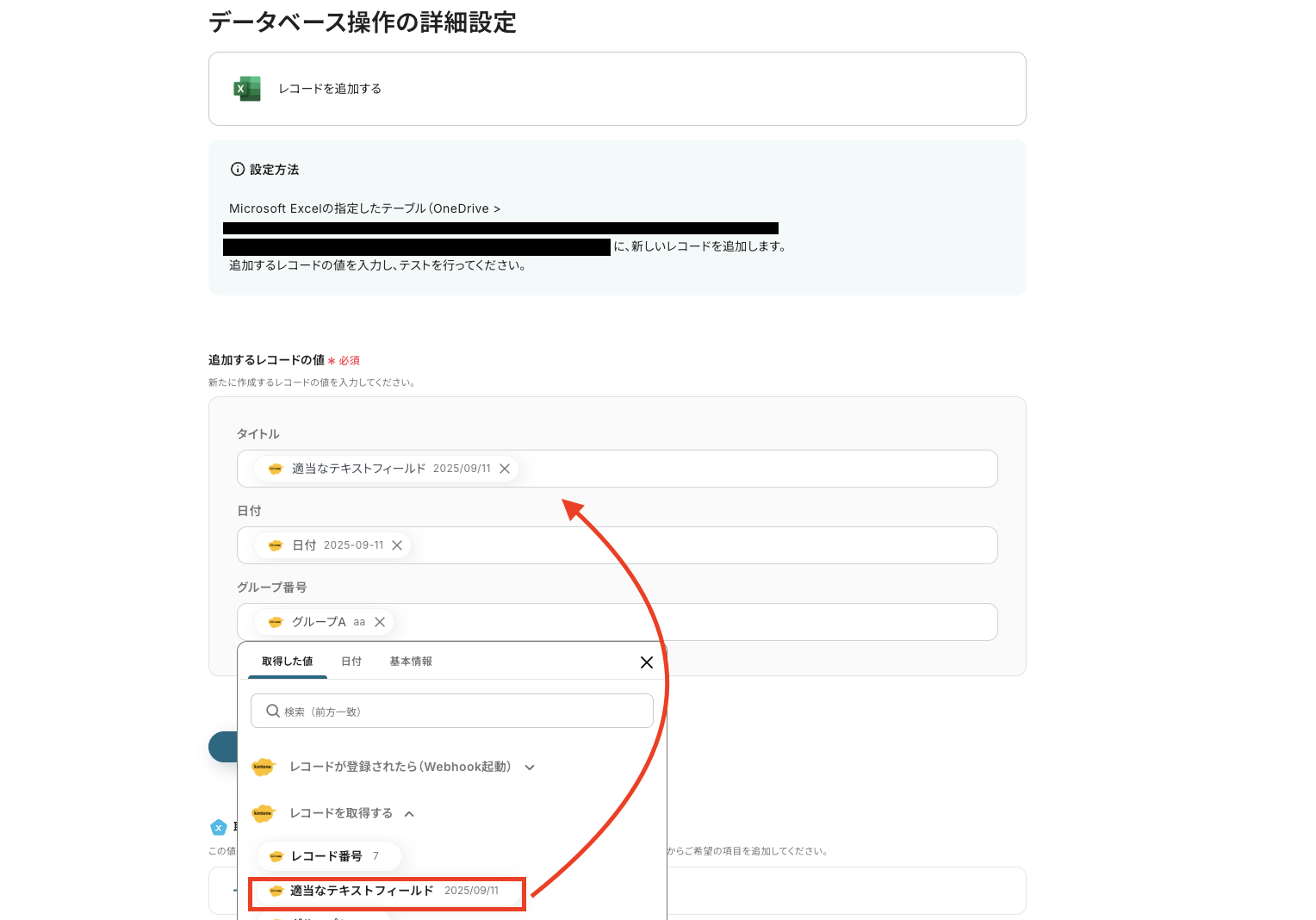Collapse the レコードを取得する section
Image resolution: width=1316 pixels, height=920 pixels.
click(x=409, y=814)
